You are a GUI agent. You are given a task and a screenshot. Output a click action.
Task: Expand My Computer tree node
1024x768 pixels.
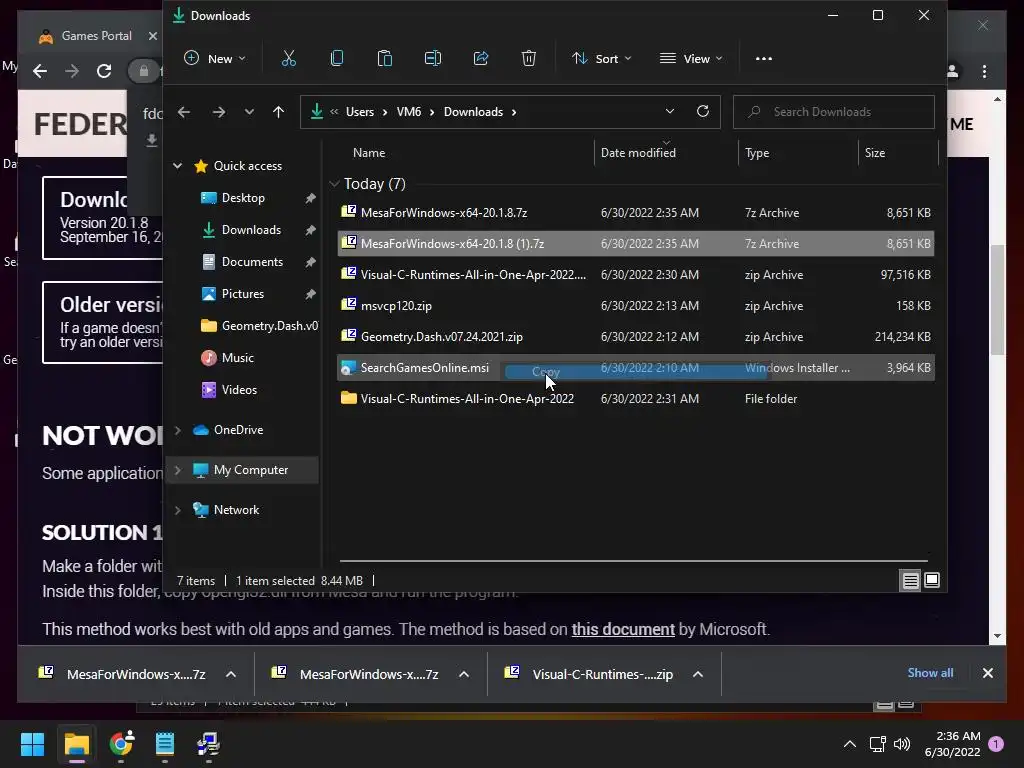(178, 470)
